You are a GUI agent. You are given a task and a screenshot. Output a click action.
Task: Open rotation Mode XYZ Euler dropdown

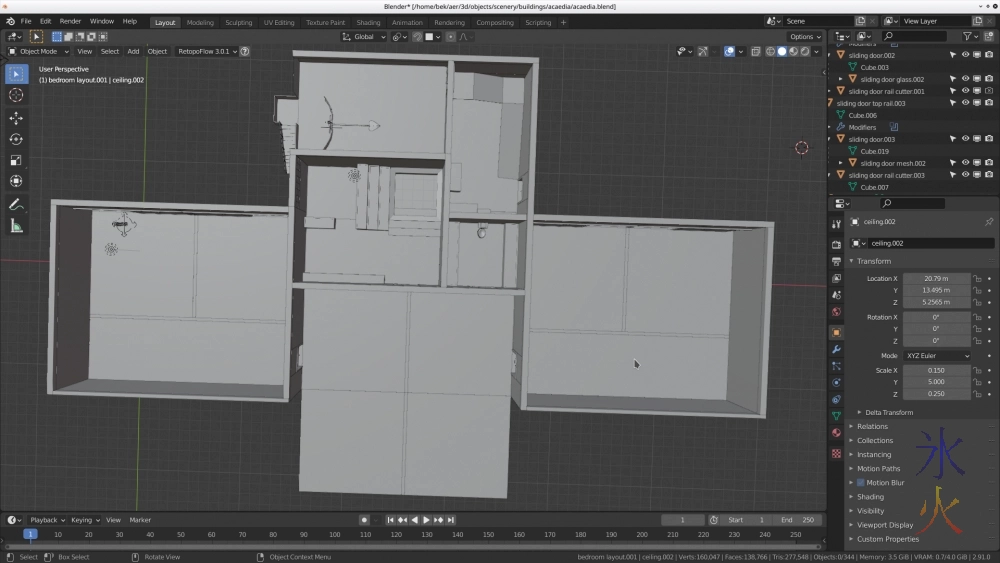937,356
